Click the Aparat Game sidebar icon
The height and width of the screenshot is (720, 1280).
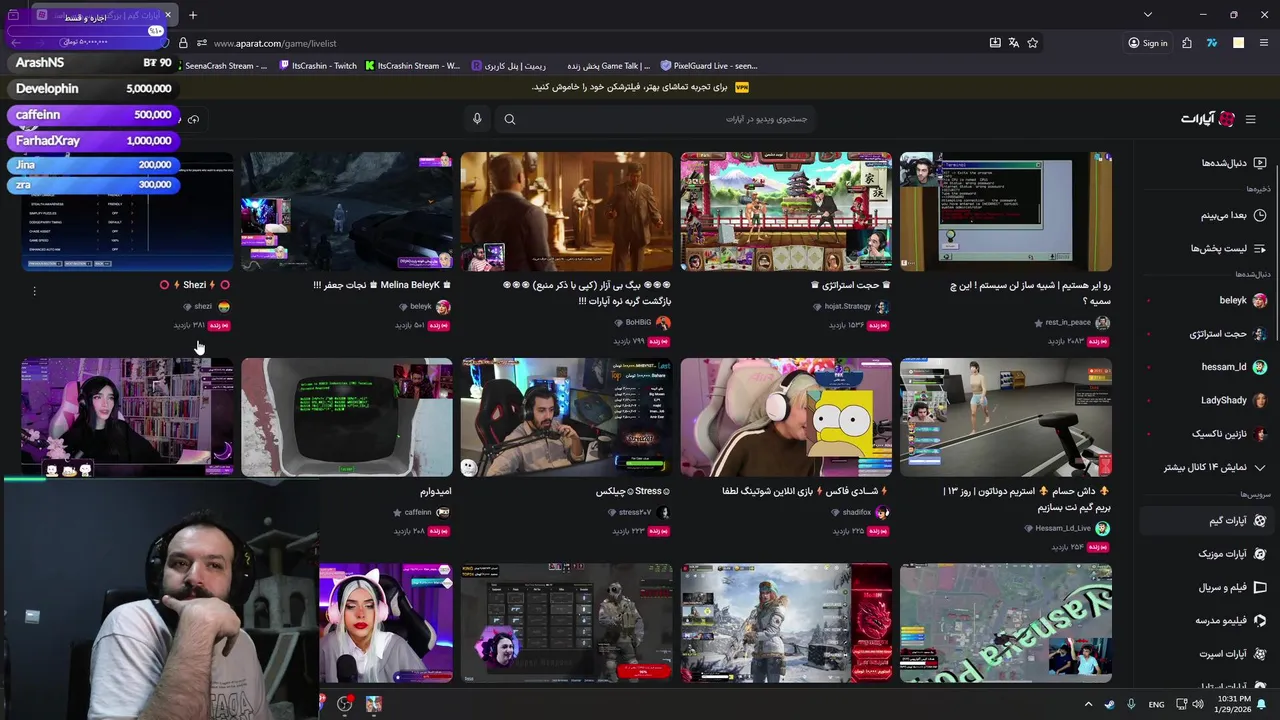(1260, 520)
